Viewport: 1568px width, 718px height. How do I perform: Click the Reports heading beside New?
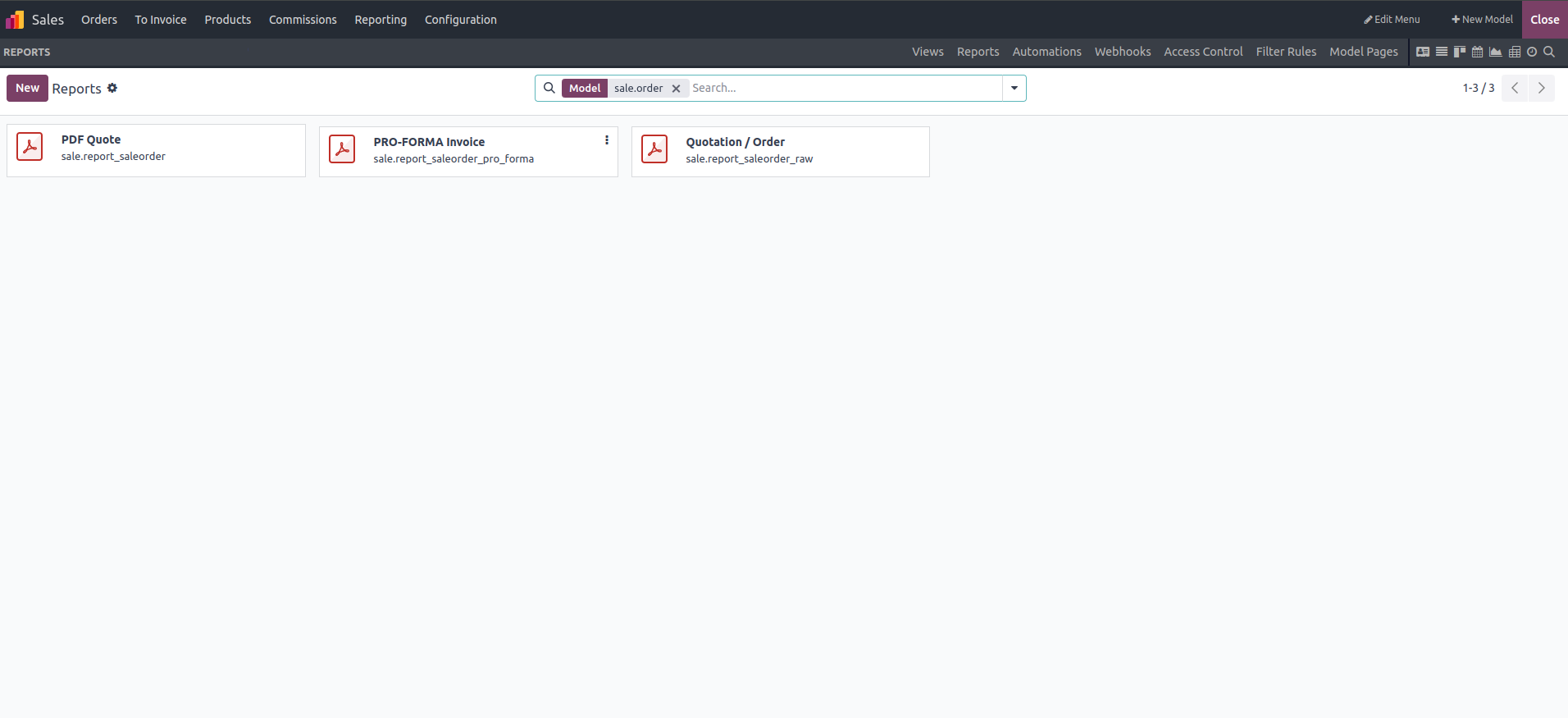click(77, 89)
